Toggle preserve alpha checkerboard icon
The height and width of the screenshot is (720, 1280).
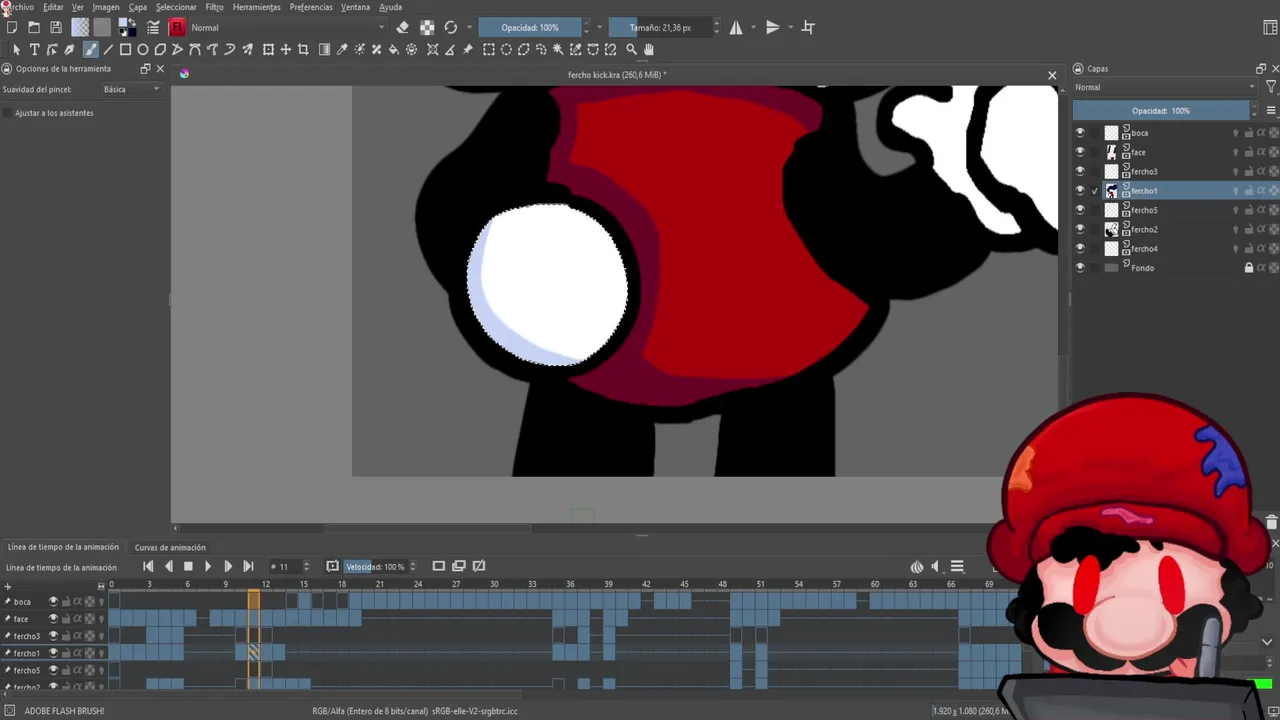point(427,28)
